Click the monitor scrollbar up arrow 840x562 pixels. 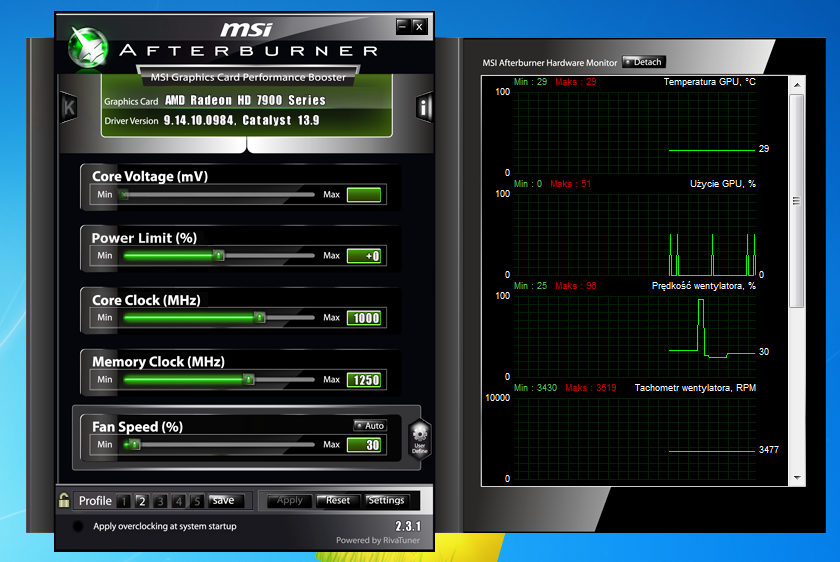click(797, 85)
